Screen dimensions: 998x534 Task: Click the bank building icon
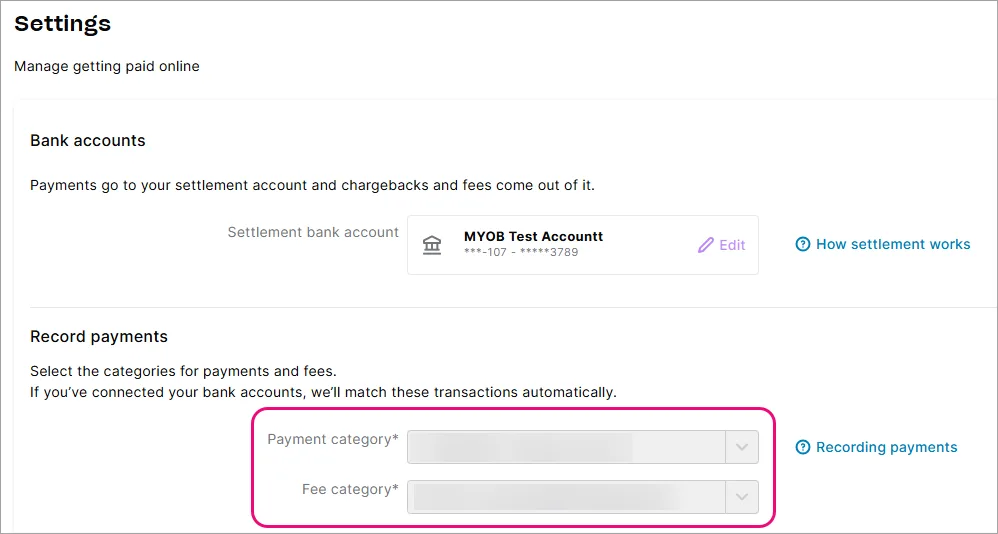pyautogui.click(x=432, y=245)
